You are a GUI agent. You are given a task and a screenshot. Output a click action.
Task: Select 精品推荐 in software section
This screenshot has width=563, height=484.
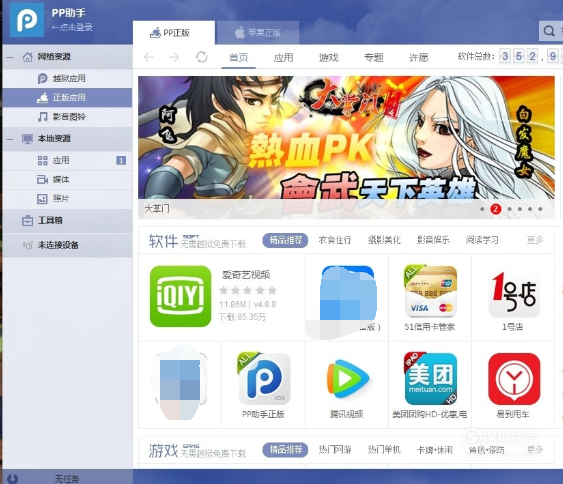click(x=285, y=240)
